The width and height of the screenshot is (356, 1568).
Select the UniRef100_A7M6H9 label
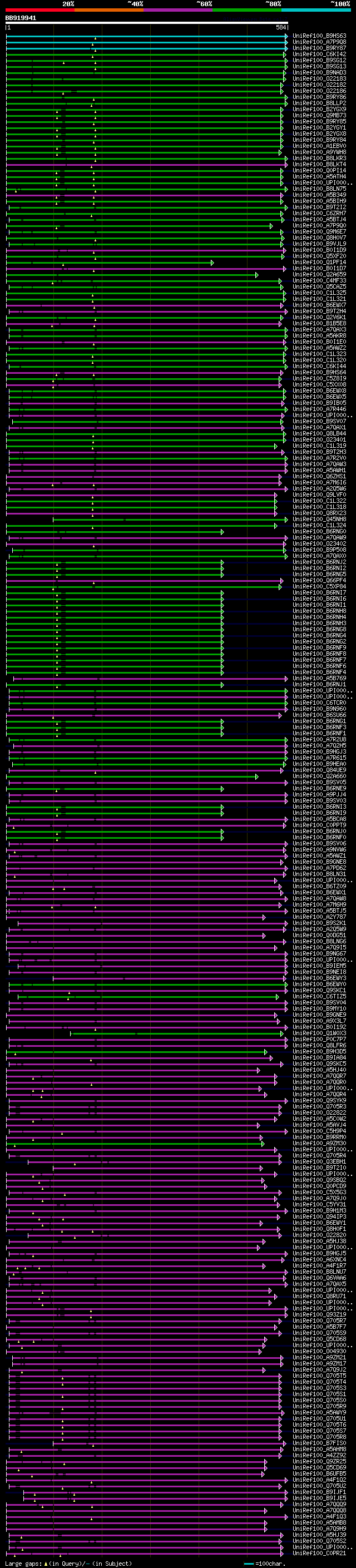[x=319, y=904]
